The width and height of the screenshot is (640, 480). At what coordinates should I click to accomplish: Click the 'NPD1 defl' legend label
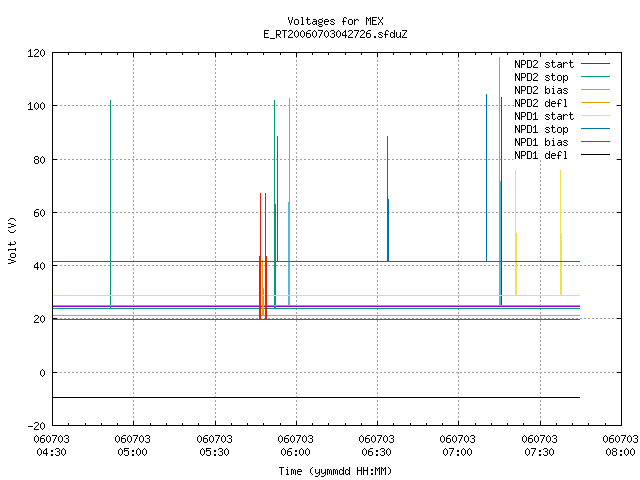pyautogui.click(x=541, y=156)
